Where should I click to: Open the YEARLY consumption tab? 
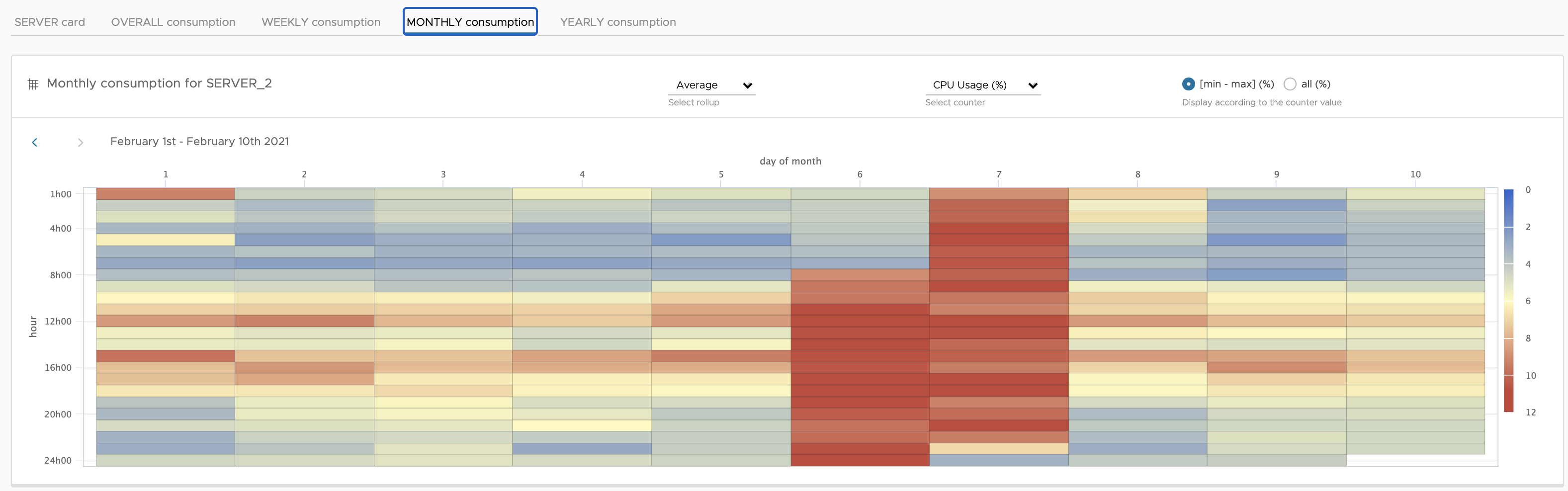tap(618, 22)
